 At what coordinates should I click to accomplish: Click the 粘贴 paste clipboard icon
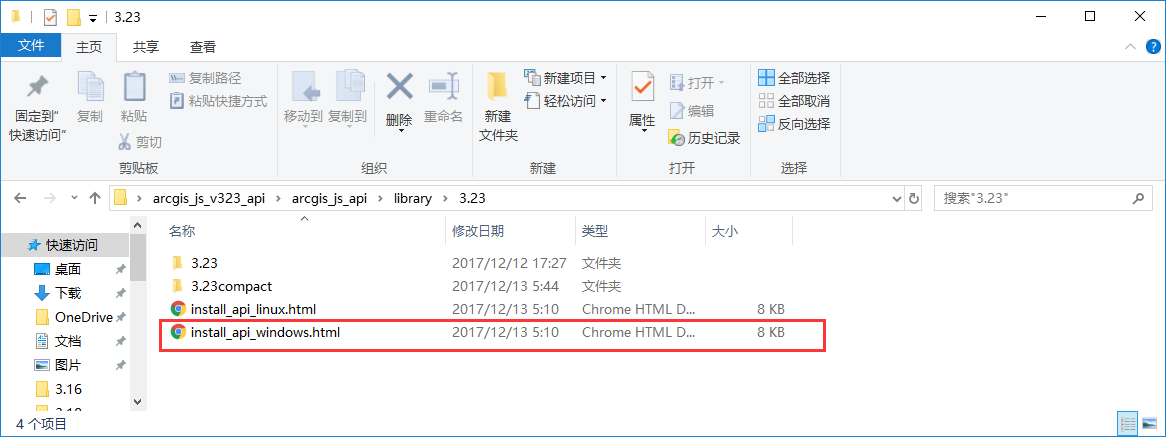tap(134, 87)
